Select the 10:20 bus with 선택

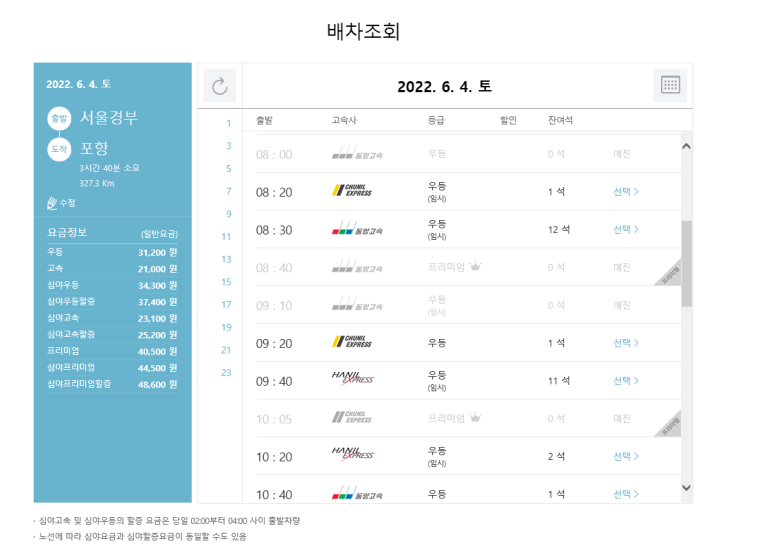tap(626, 456)
